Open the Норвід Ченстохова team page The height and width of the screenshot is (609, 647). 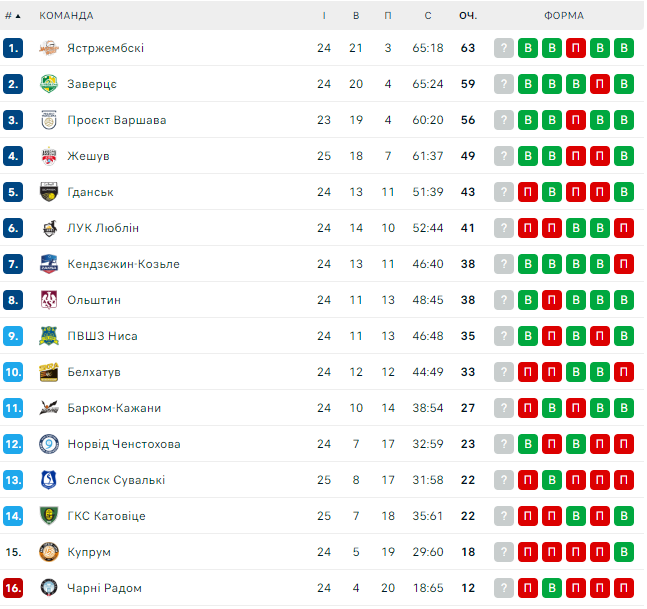(x=124, y=444)
